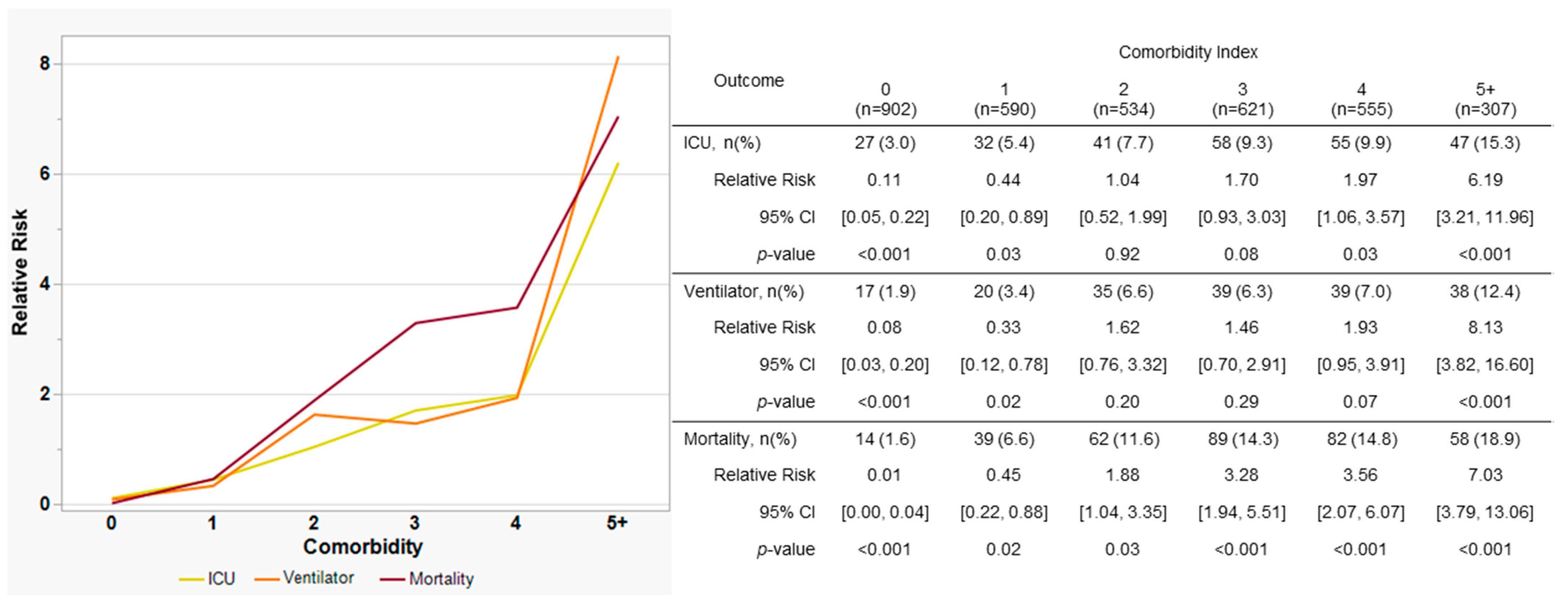This screenshot has height=603, width=1568.
Task: Select the Ventilator legend label text
Action: coord(318,577)
